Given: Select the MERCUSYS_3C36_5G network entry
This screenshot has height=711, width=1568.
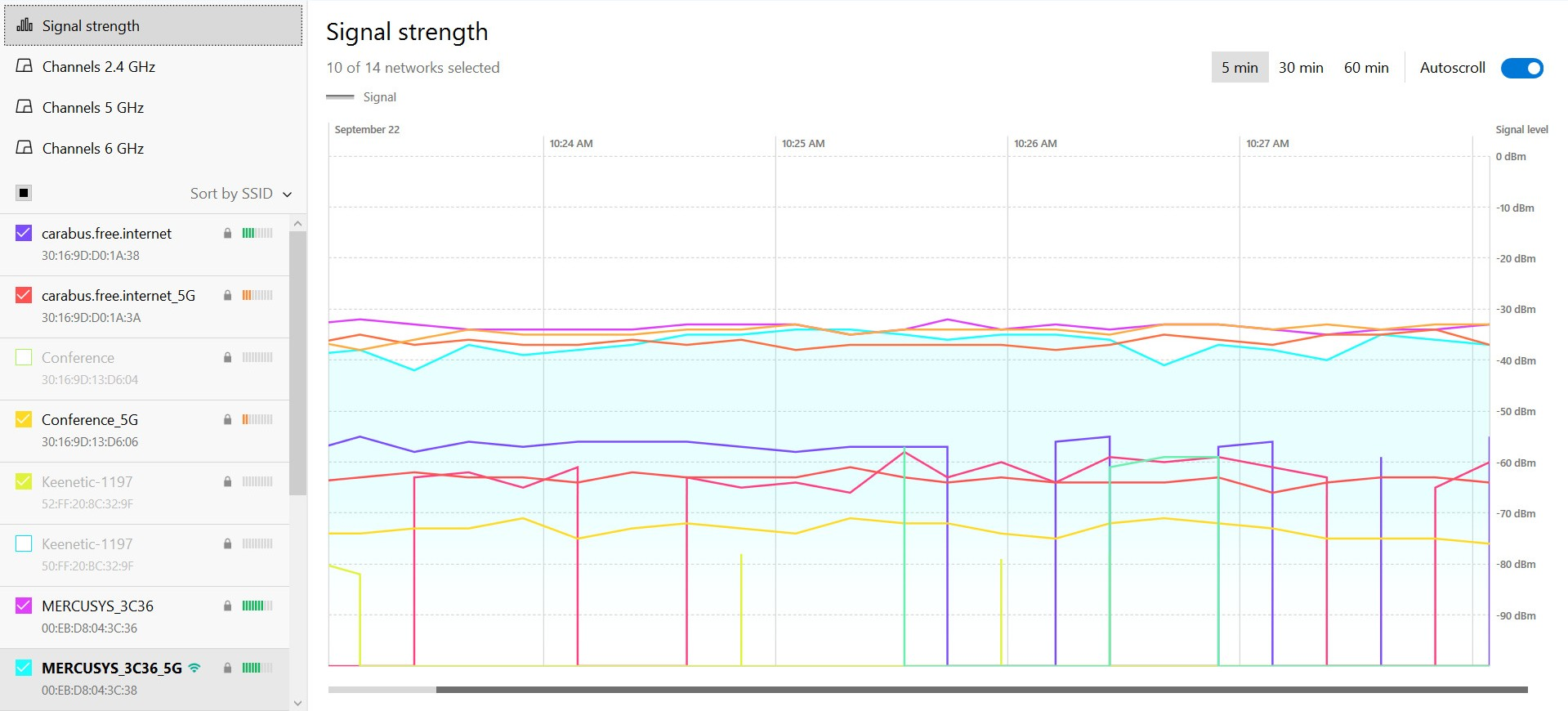Looking at the screenshot, I should point(112,669).
